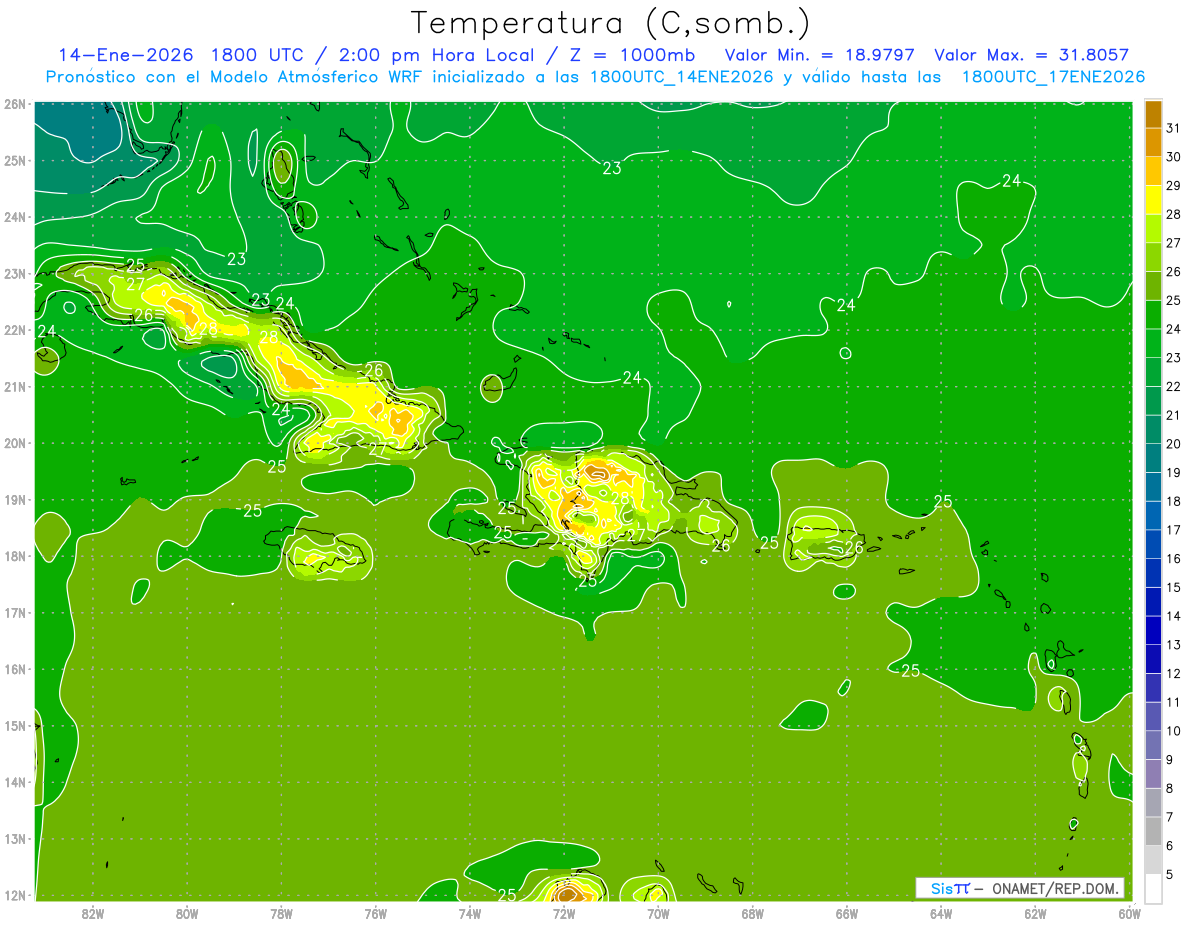Click the 26N latitude axis label
Image resolution: width=1200 pixels, height=927 pixels.
[14, 104]
